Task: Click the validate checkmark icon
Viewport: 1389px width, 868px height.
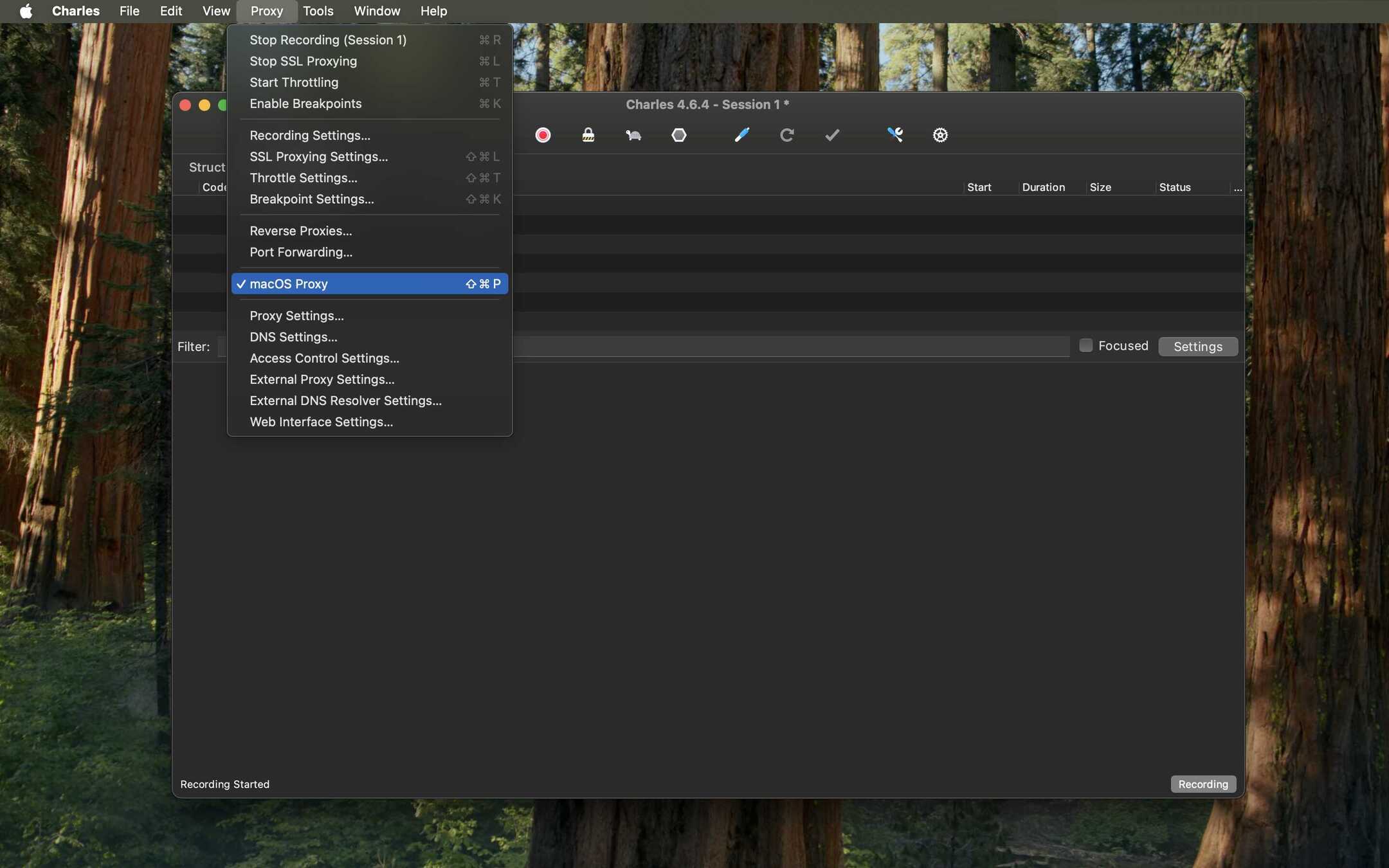Action: (x=832, y=135)
